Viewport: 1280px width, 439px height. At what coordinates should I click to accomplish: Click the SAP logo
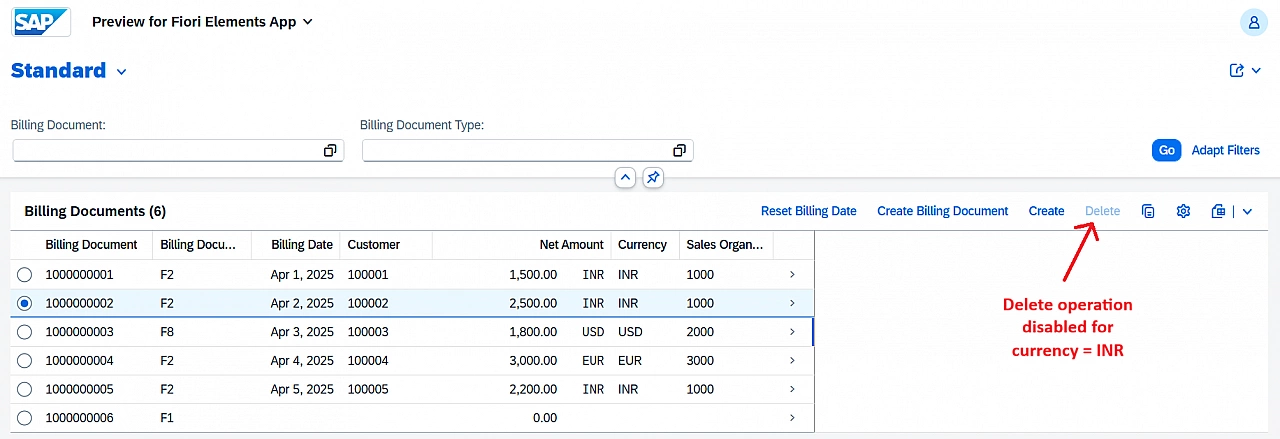click(x=41, y=21)
